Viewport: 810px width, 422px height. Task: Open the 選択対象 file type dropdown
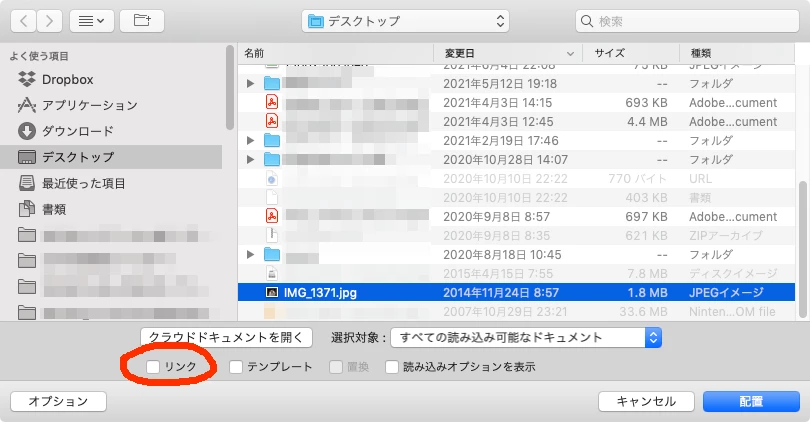526,338
